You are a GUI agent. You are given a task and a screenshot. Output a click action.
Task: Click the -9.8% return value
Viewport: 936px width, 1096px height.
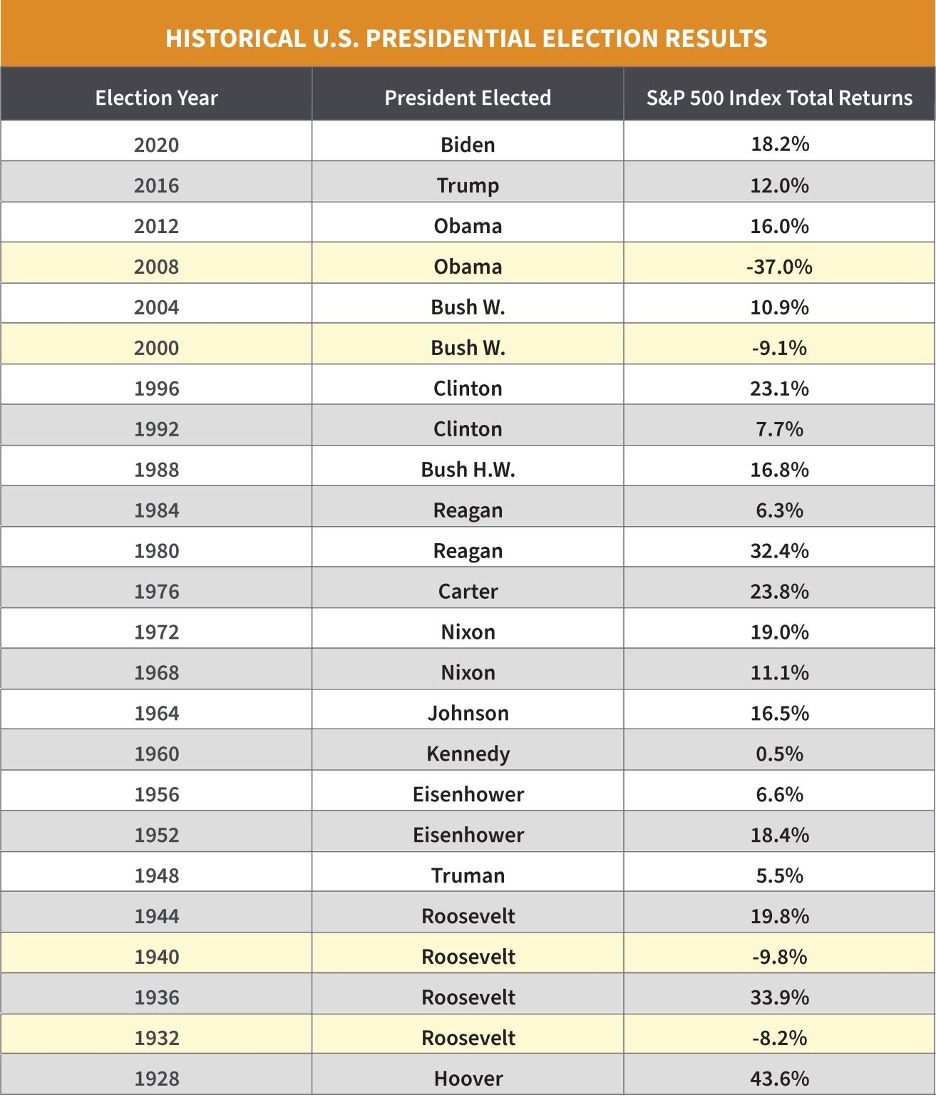click(780, 957)
